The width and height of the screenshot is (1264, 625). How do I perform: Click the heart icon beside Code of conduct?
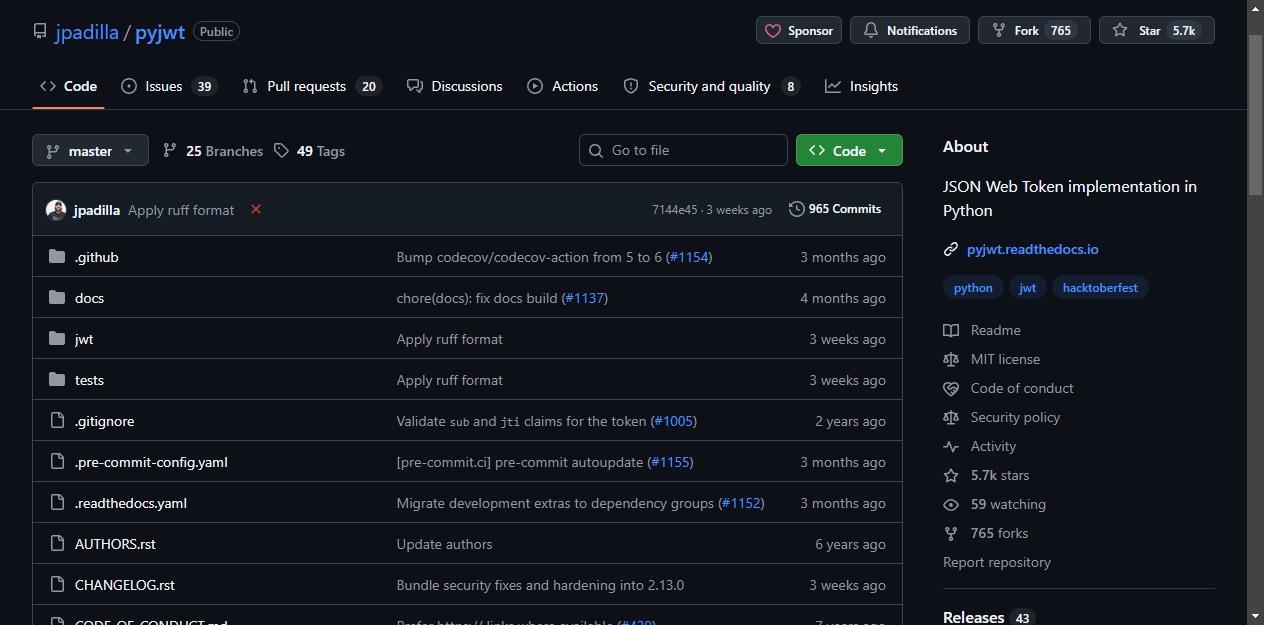951,388
